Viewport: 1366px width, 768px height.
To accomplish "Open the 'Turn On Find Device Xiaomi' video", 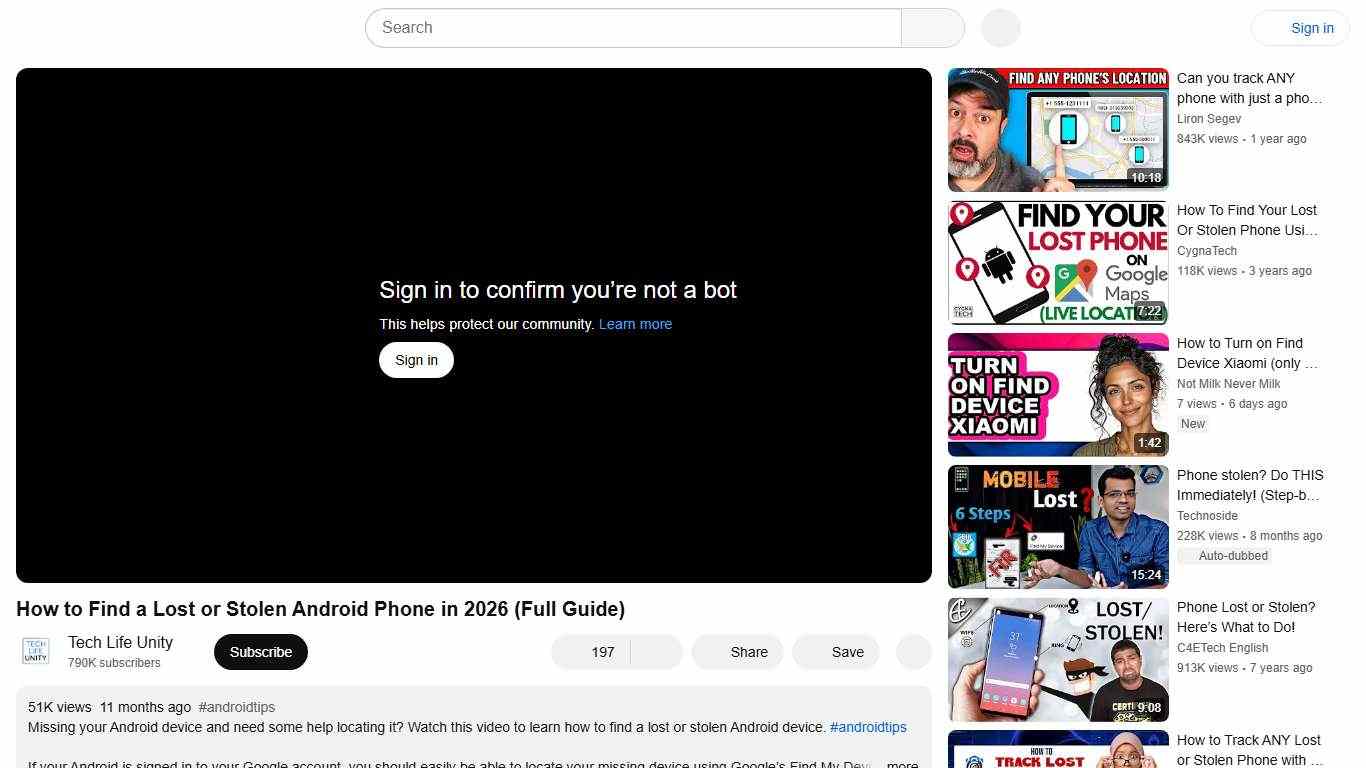I will pos(1057,394).
